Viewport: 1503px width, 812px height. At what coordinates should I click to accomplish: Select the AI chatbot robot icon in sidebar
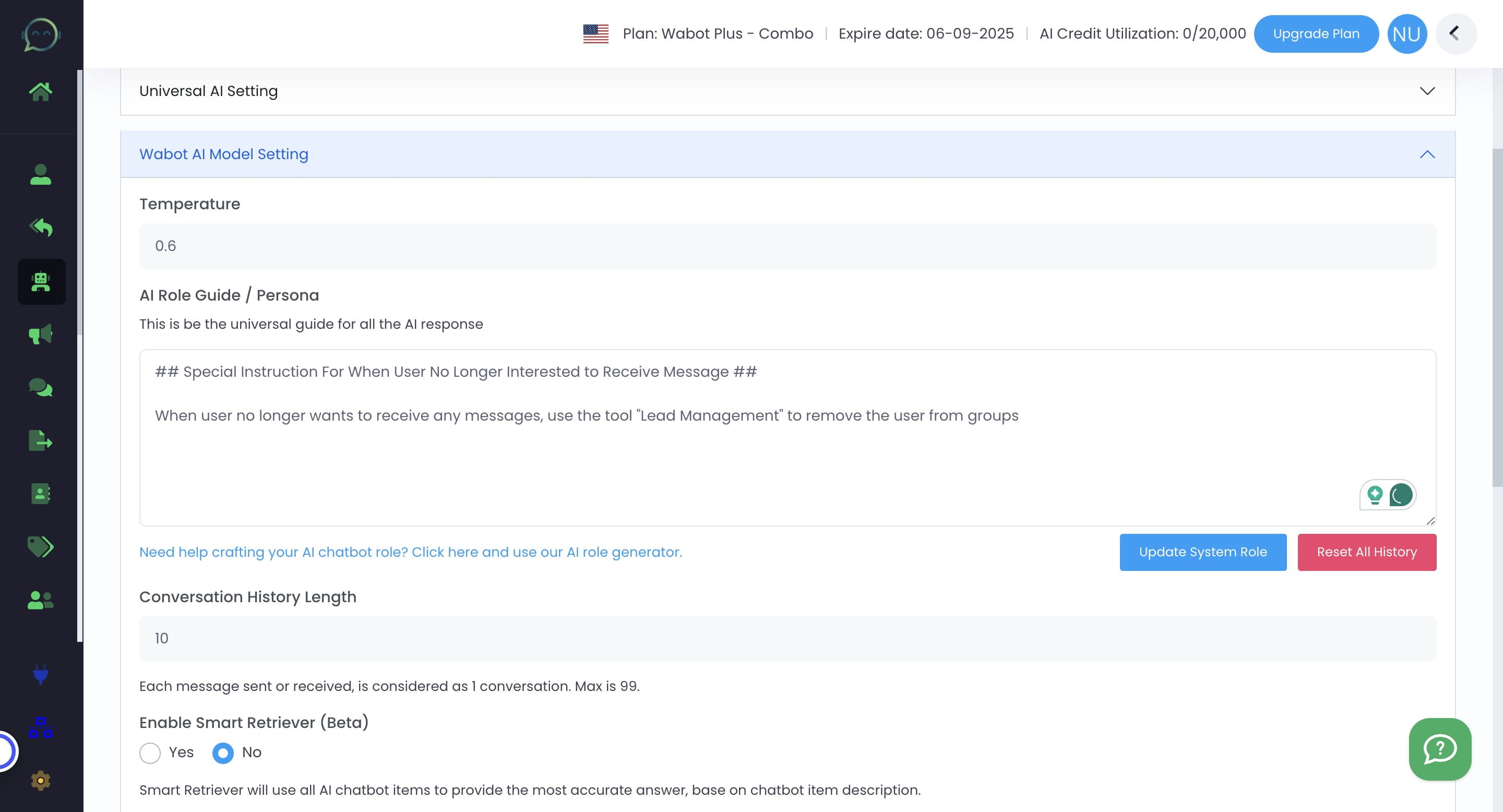(41, 282)
